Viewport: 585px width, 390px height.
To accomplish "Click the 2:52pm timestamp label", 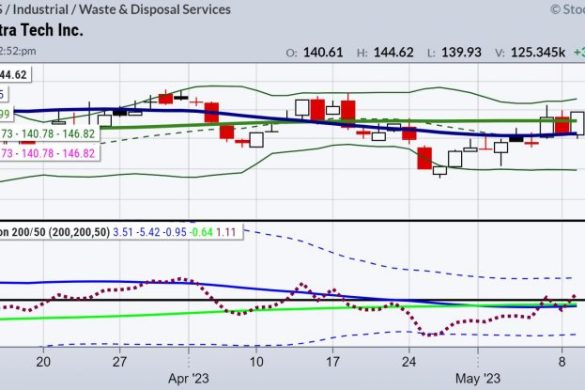I will (18, 51).
